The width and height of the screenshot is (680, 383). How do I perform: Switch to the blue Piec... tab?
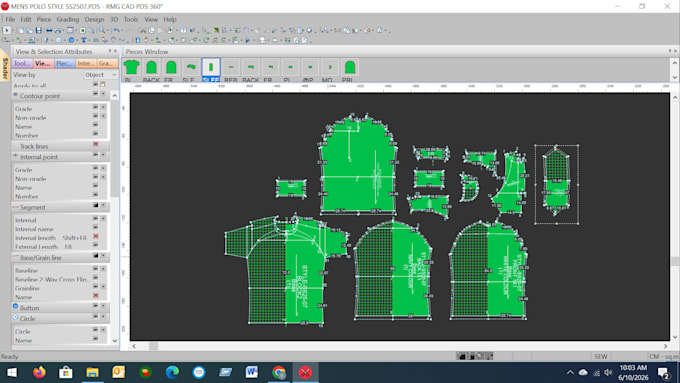click(x=65, y=63)
